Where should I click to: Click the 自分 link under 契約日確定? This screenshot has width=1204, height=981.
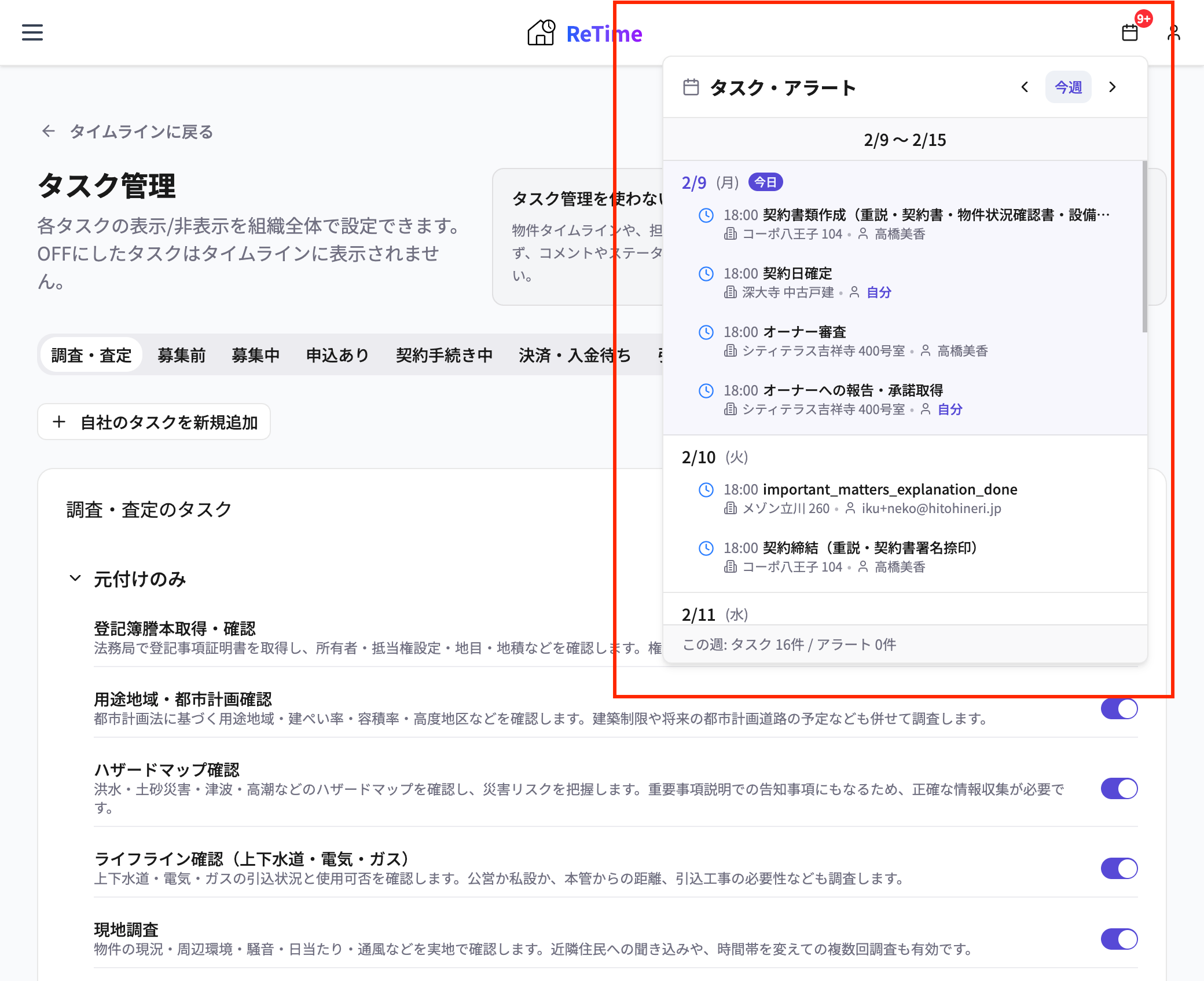tap(878, 293)
